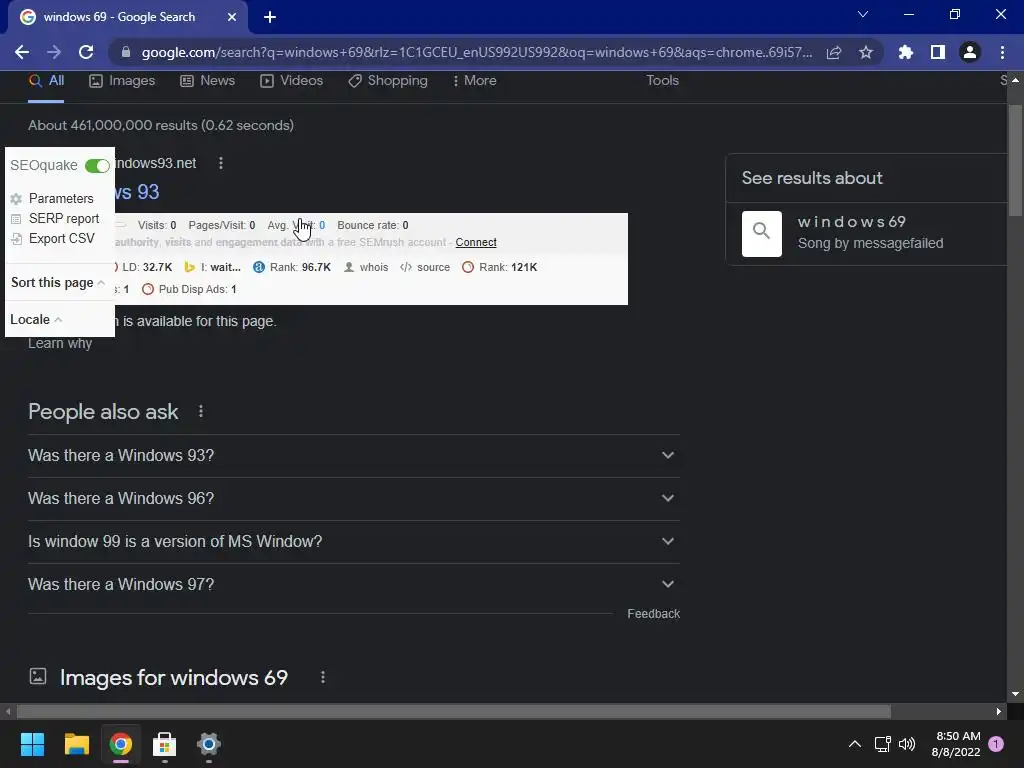Click the Connect link for SEMrush

coord(475,242)
